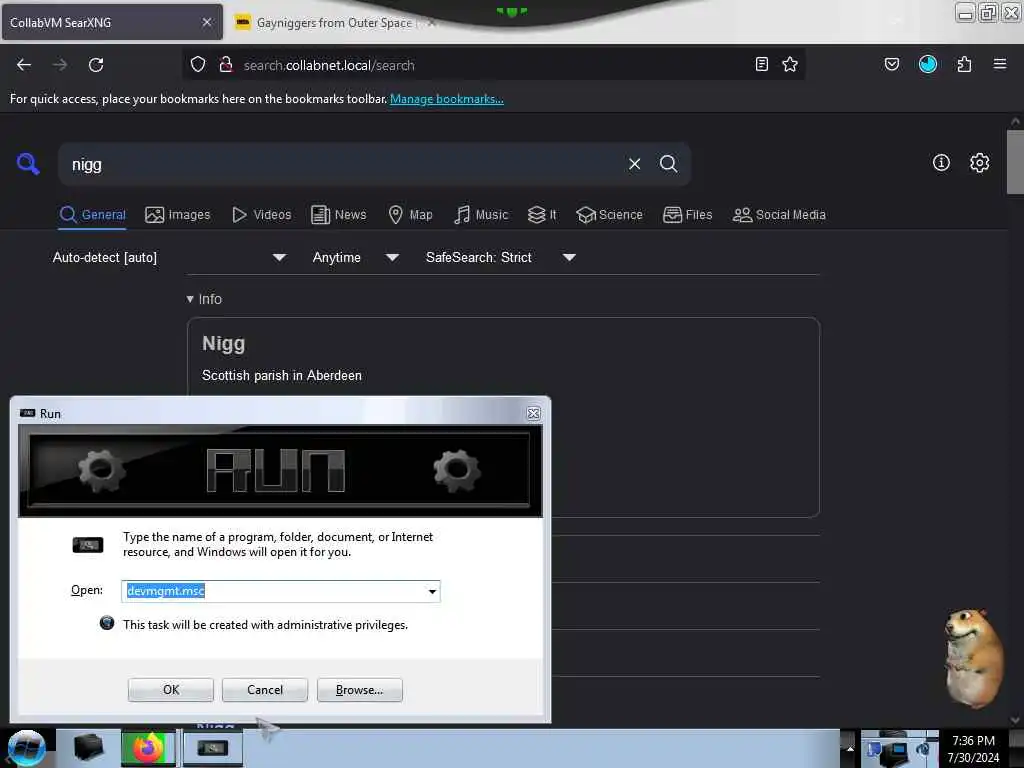Collapse the Info section triangle
1024x768 pixels.
(x=190, y=299)
